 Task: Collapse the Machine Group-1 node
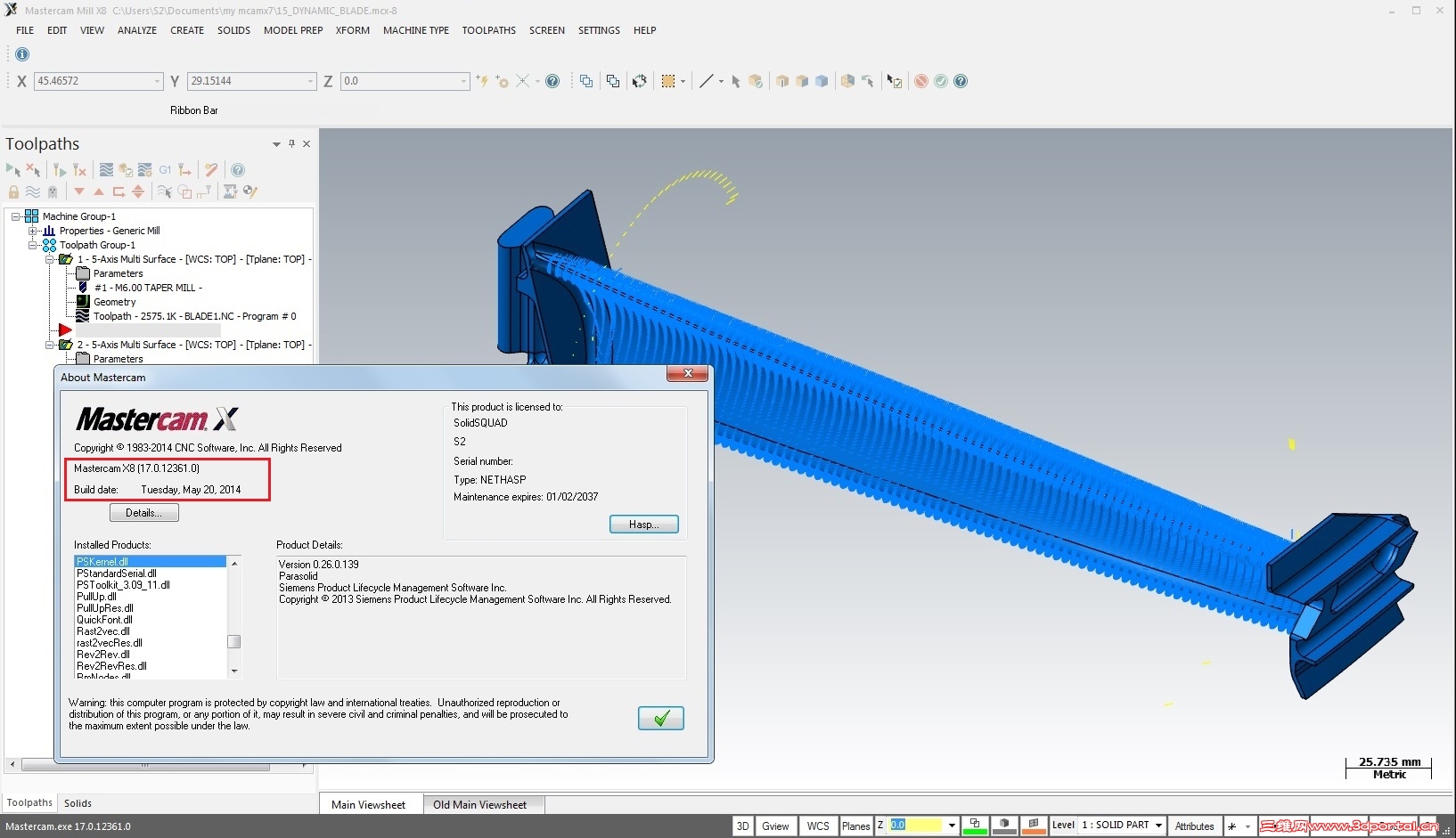click(x=16, y=216)
